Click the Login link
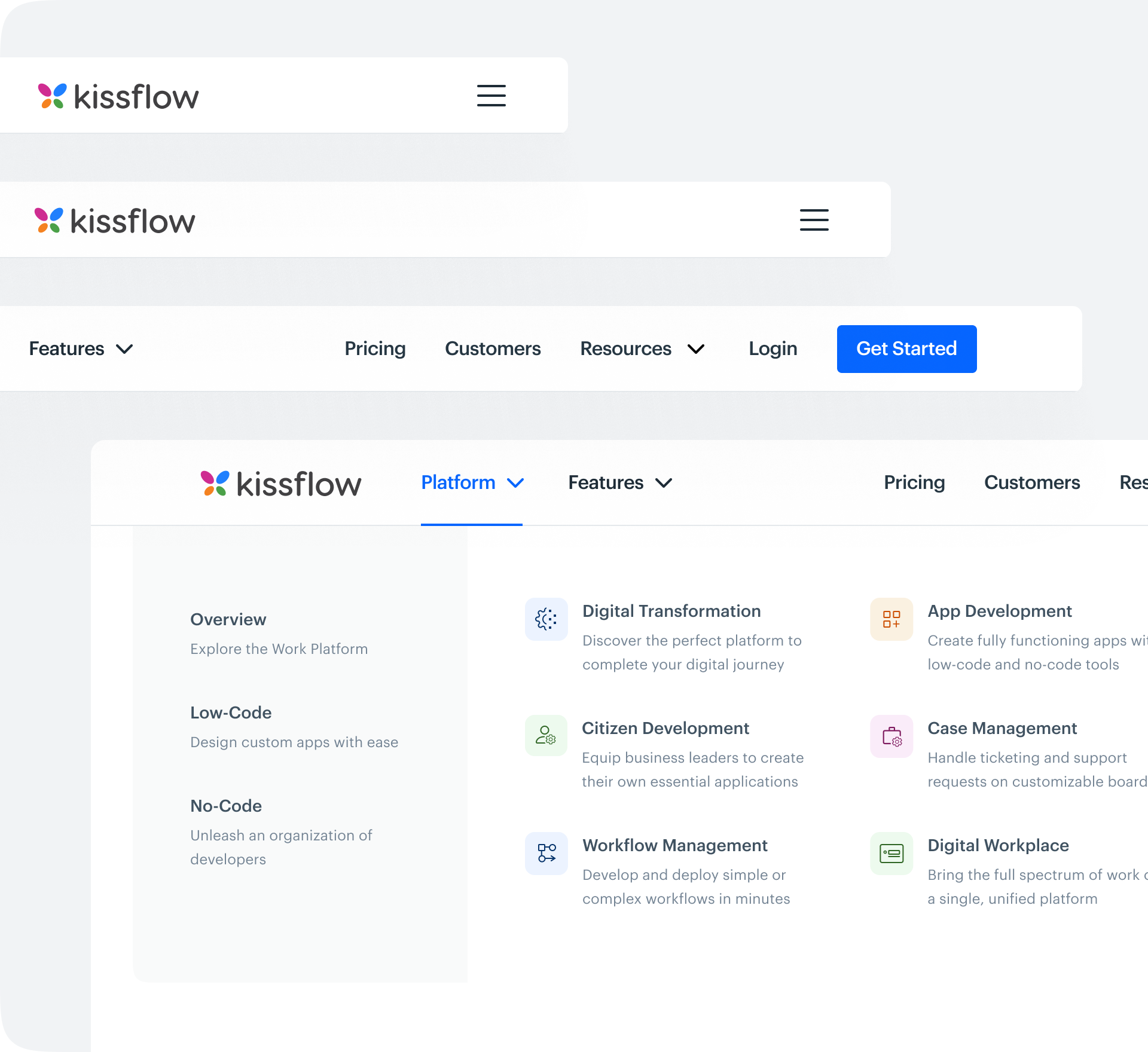This screenshot has width=1148, height=1052. tap(773, 349)
